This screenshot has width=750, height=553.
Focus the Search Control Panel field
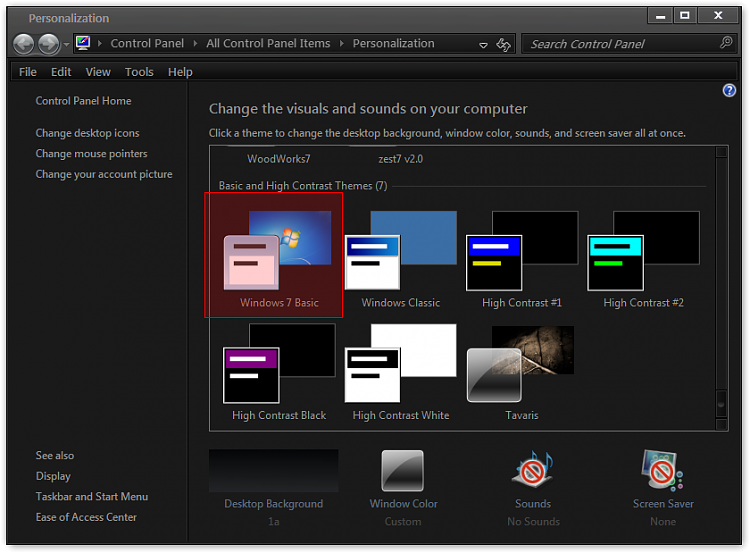pos(629,44)
